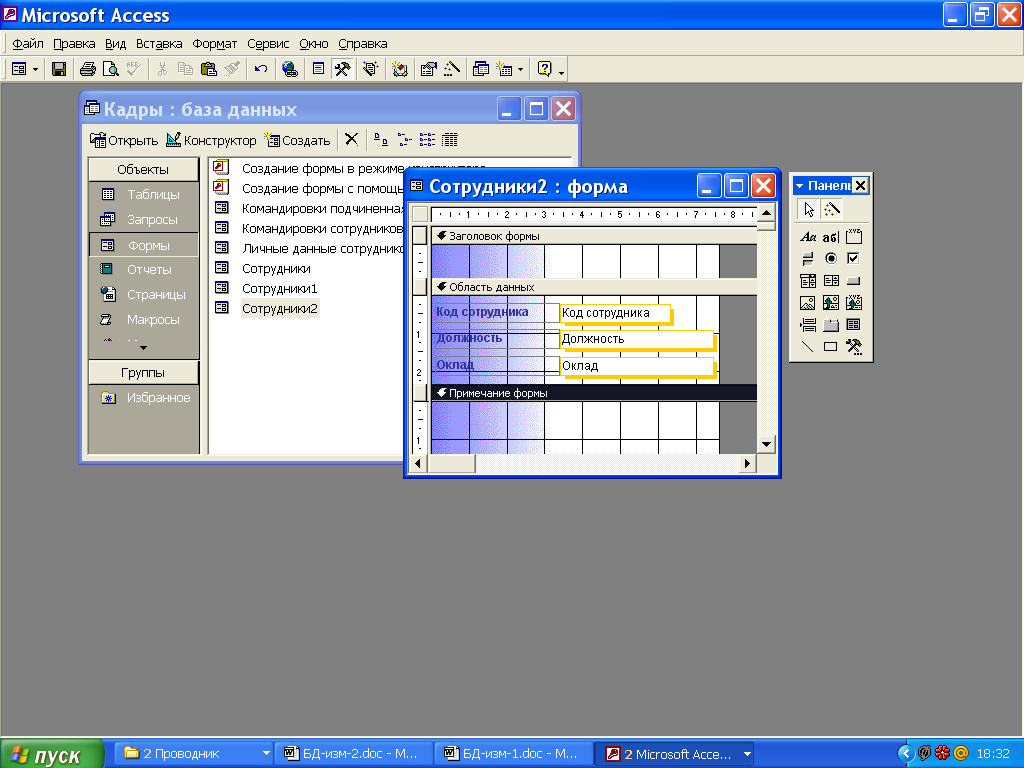Click the AutoFormat toolbar icon
1024x768 pixels.
(371, 69)
